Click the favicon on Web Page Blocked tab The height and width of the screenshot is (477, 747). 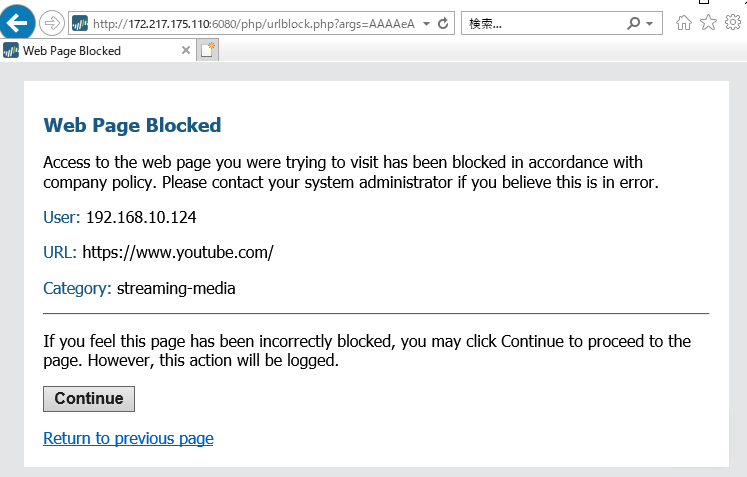11,51
